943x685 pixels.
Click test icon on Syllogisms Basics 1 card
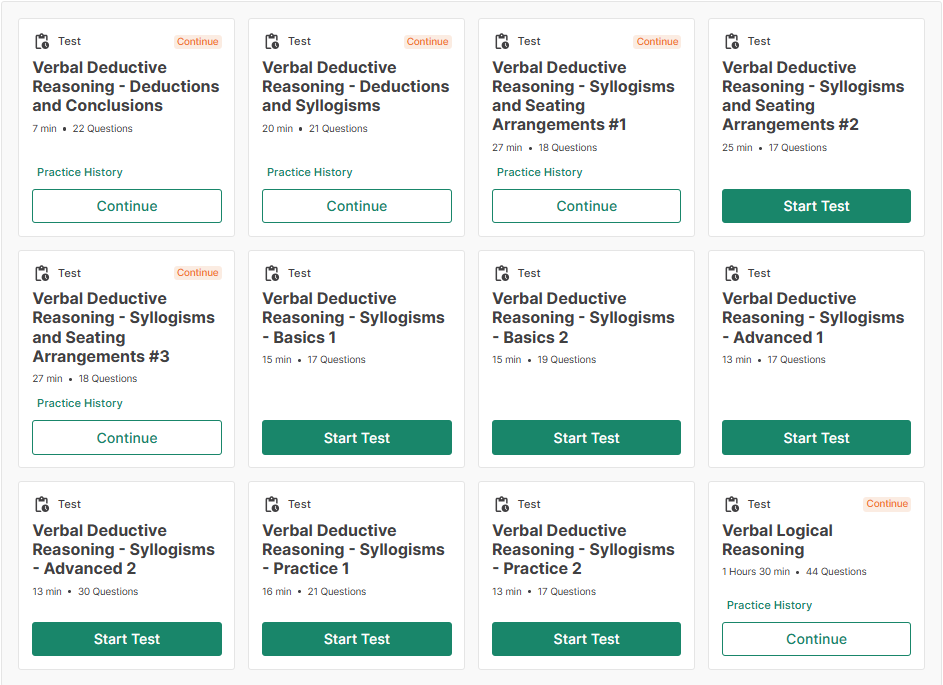click(x=272, y=273)
